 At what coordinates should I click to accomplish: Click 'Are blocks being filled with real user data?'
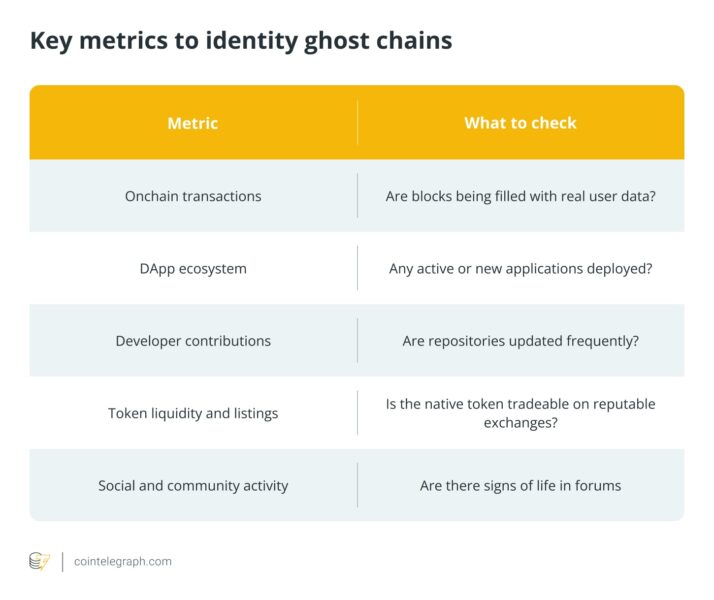click(520, 196)
